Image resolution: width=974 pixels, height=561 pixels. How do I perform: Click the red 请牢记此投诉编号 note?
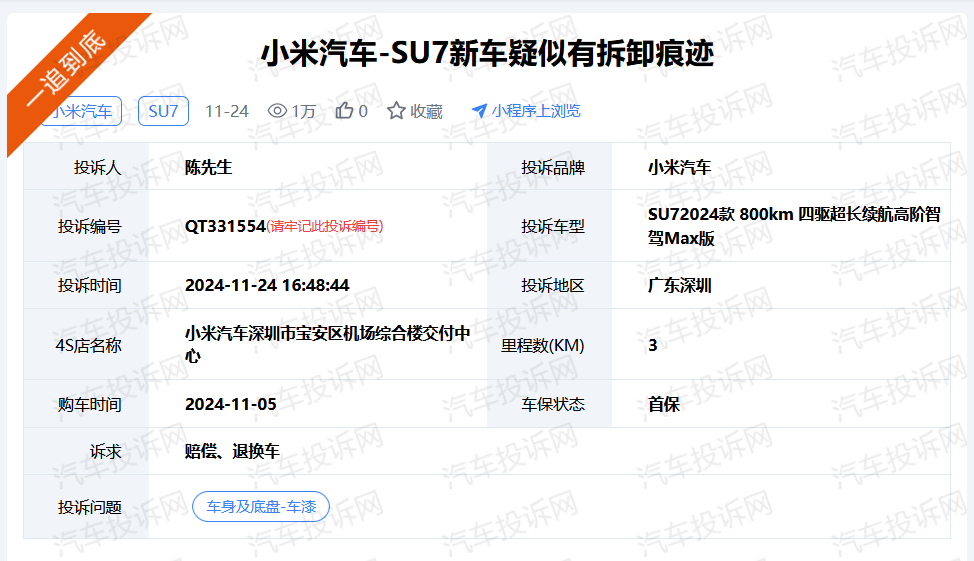(x=325, y=226)
